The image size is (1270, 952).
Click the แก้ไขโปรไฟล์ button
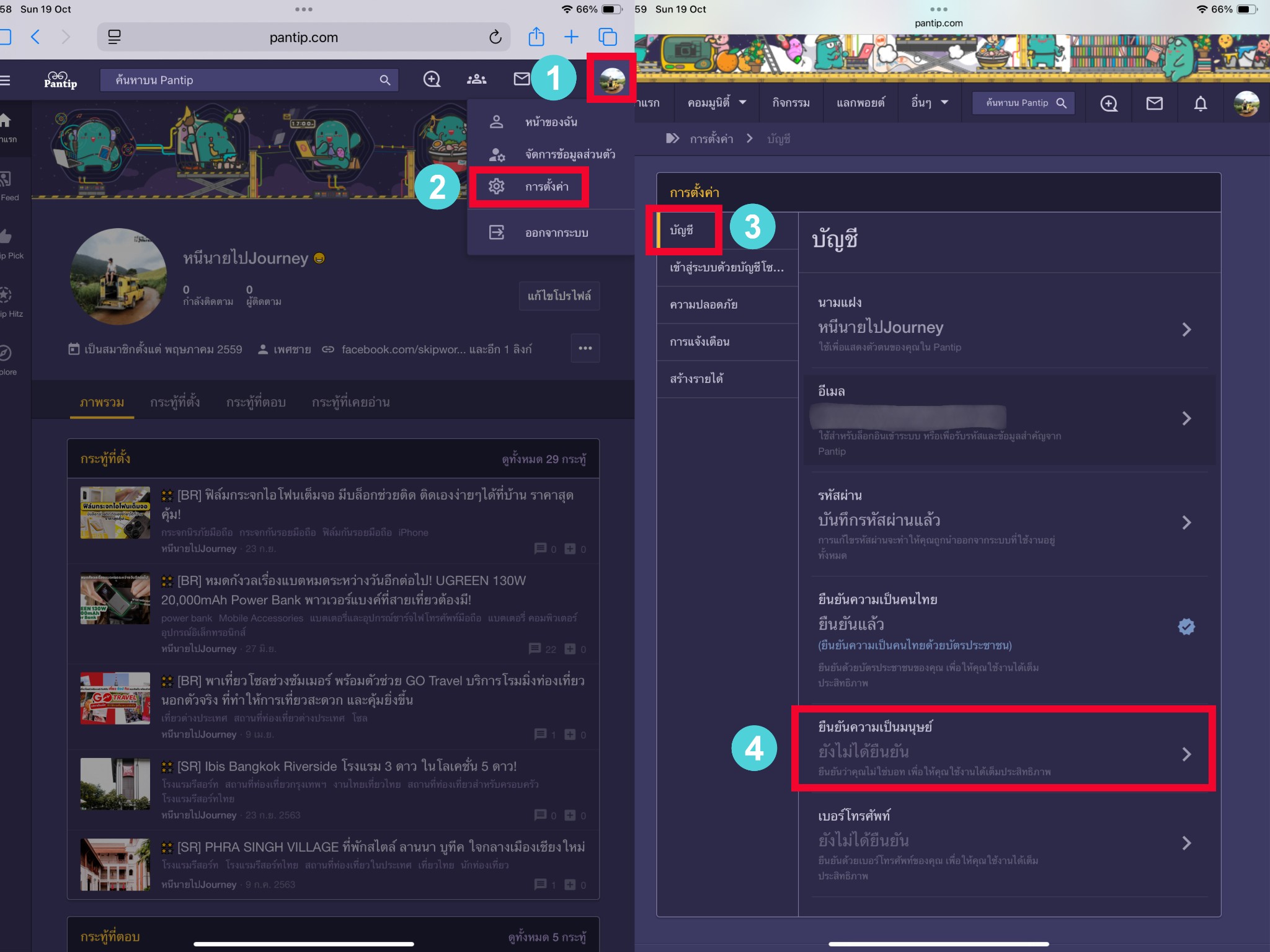pos(559,296)
